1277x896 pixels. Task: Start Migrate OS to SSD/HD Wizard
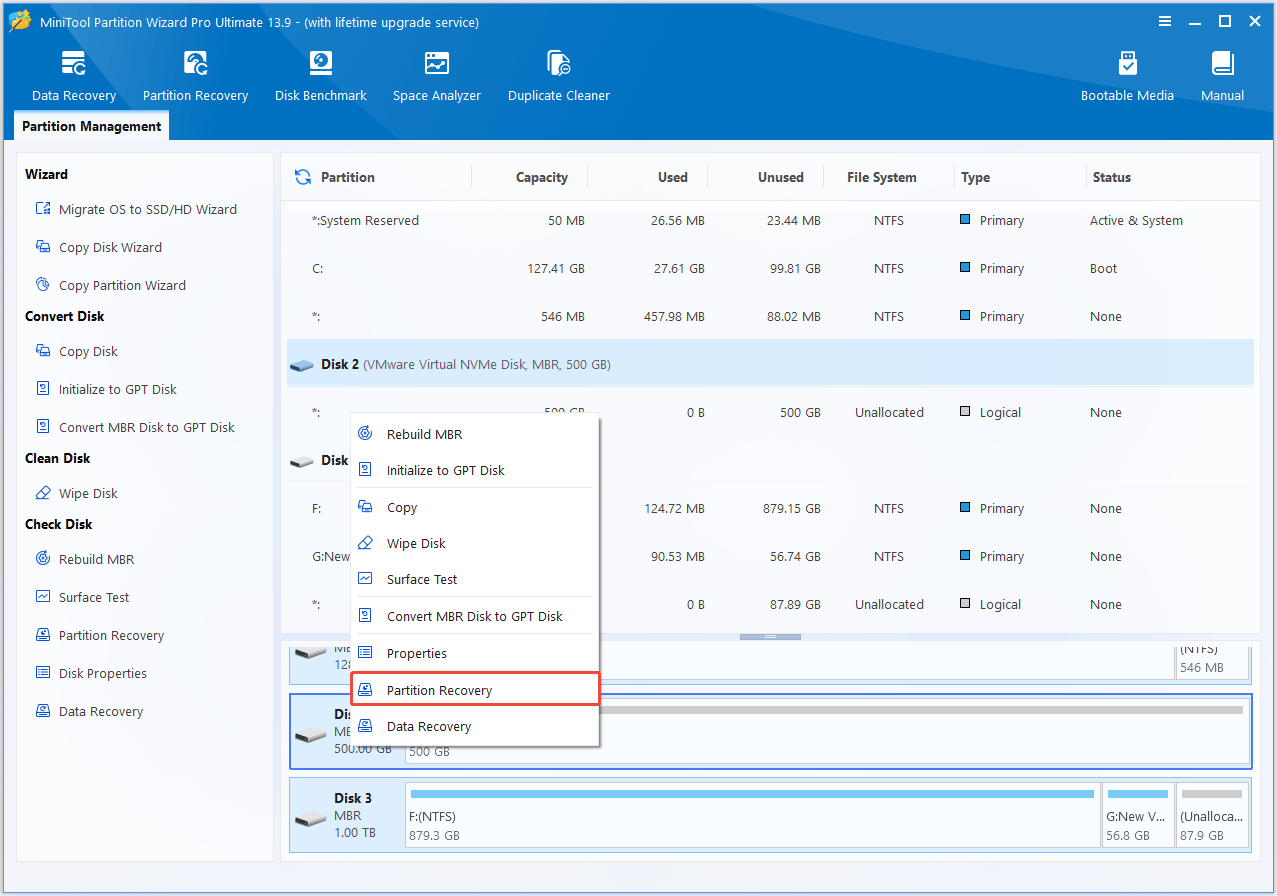tap(136, 209)
